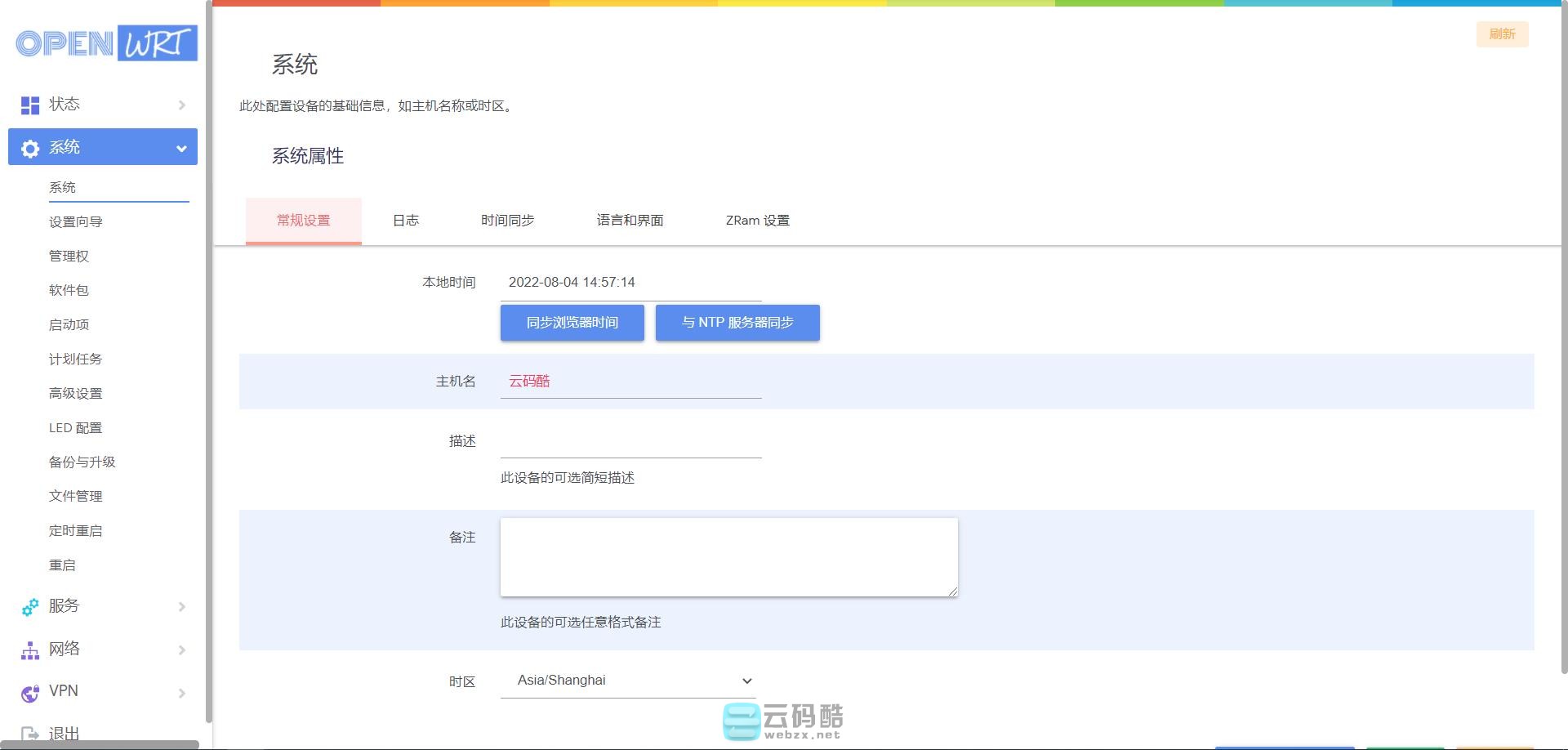Click the 网络 topology icon
This screenshot has height=750, width=1568.
click(30, 650)
